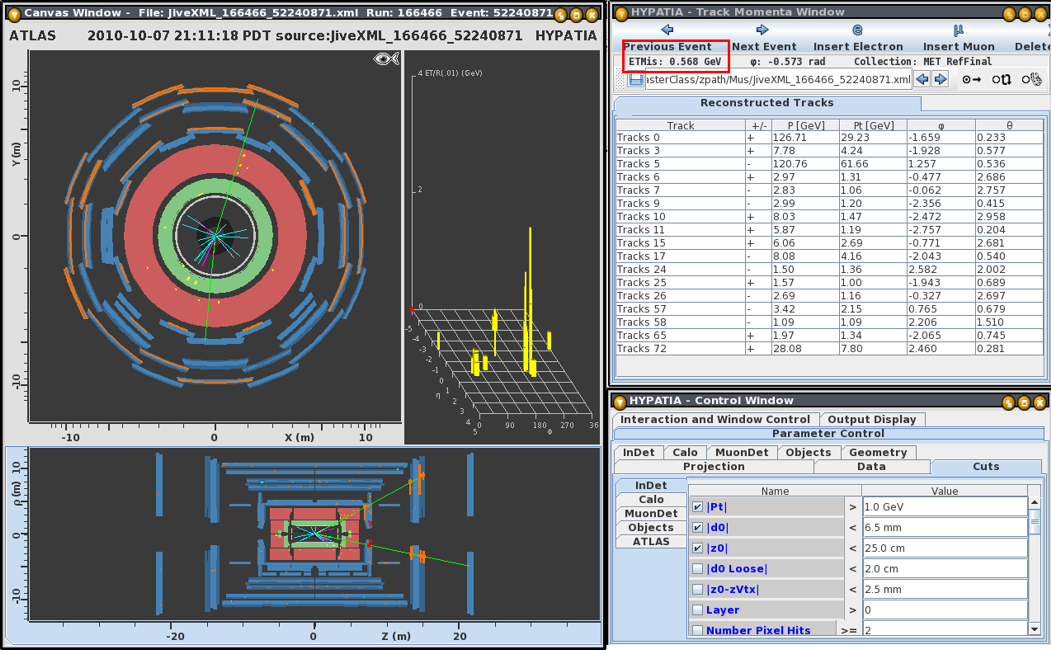Go to the Previous Event arrow

[667, 30]
